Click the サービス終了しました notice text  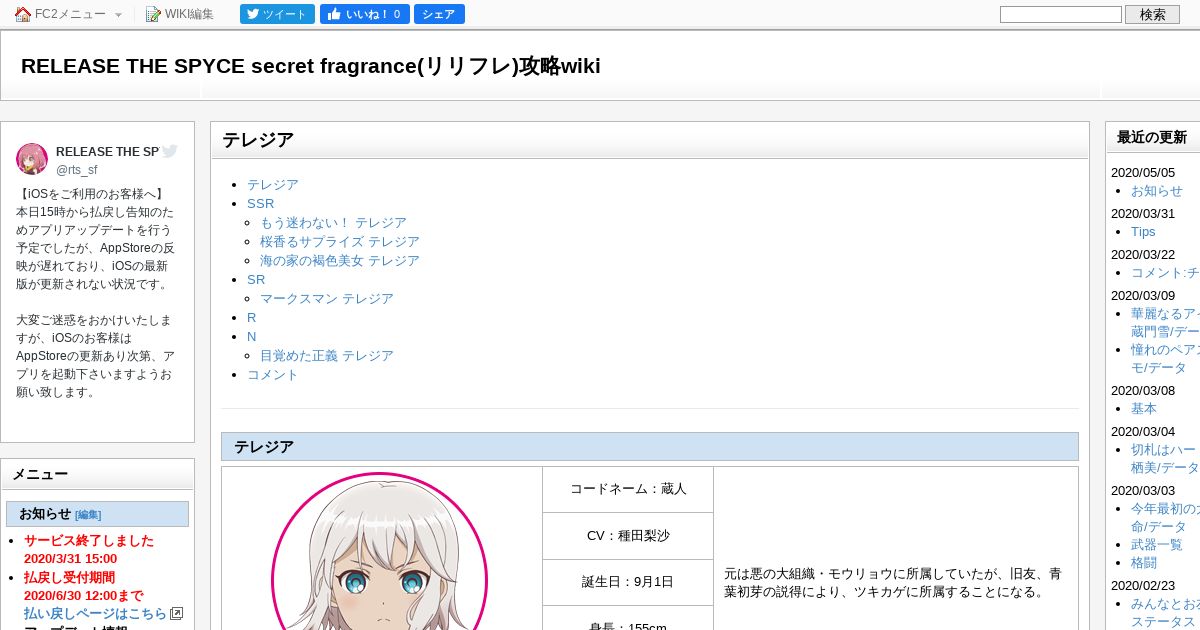point(89,541)
